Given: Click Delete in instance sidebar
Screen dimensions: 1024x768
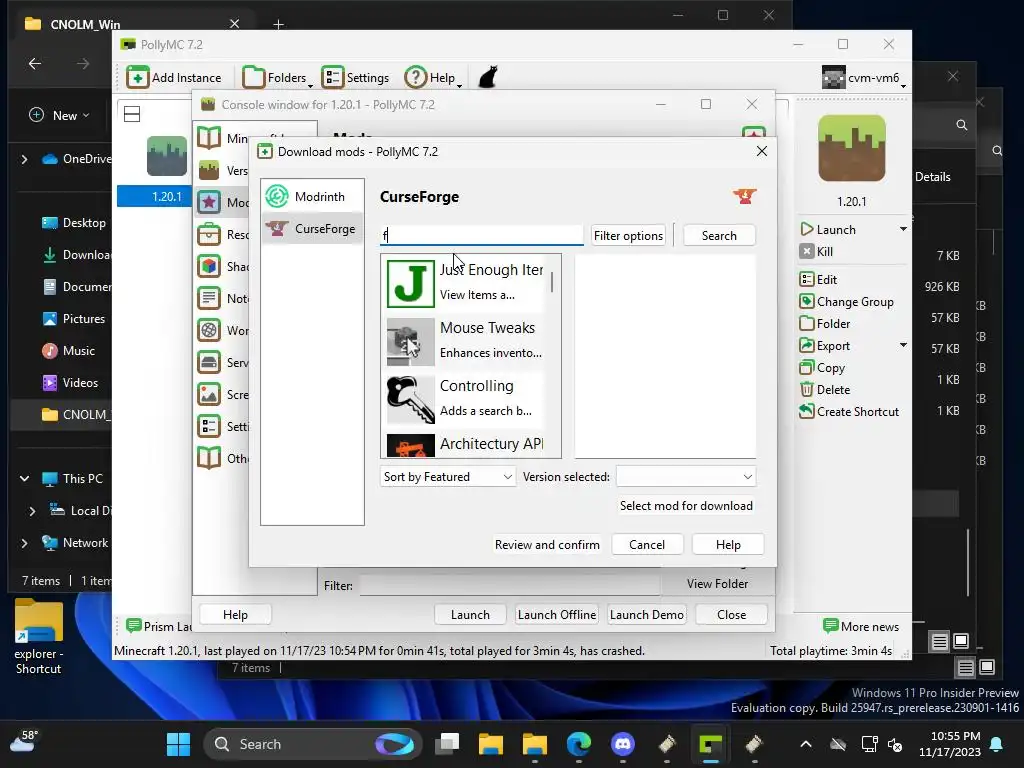Looking at the screenshot, I should coord(825,390).
